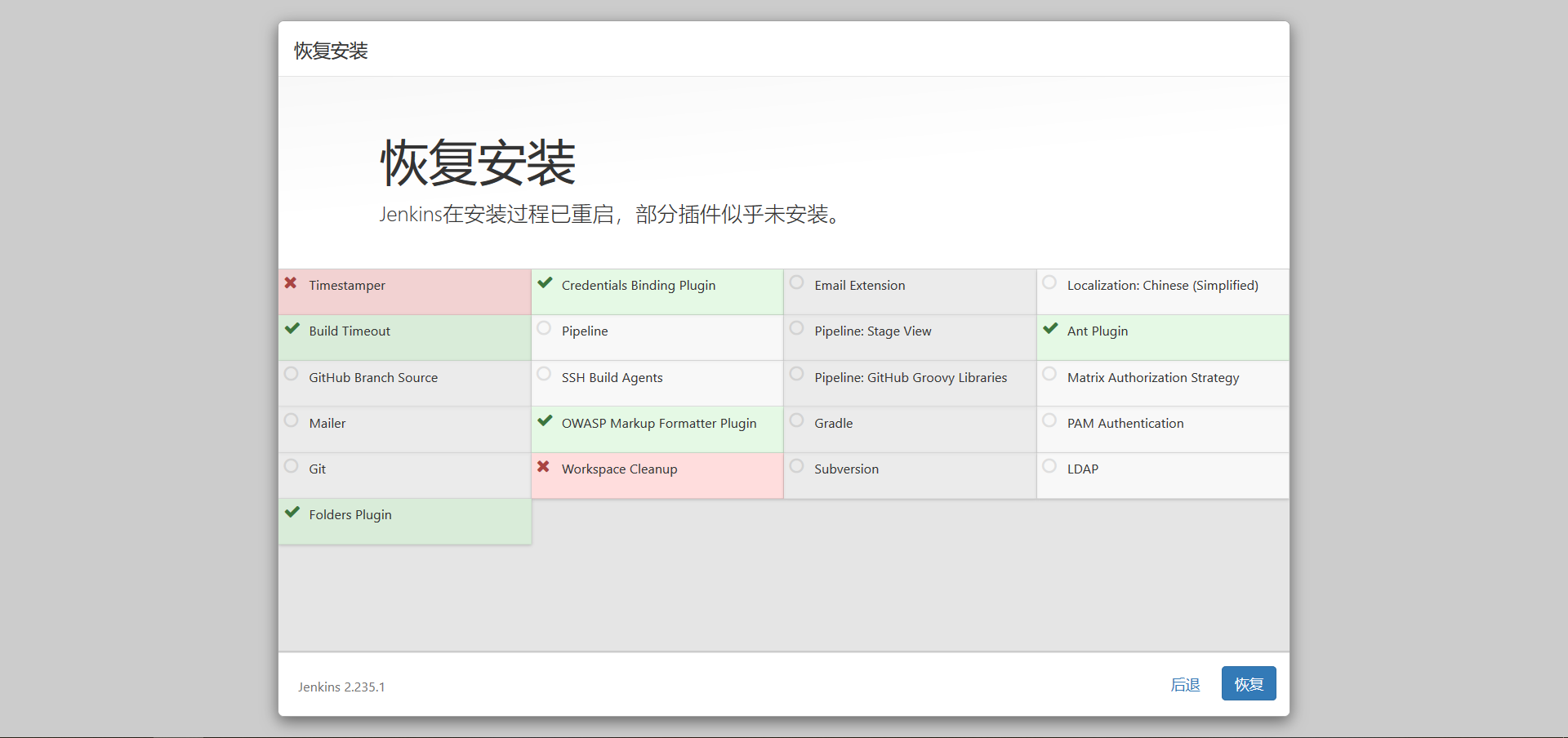Click the circle icon for Matrix Authorization Strategy

tap(1049, 374)
